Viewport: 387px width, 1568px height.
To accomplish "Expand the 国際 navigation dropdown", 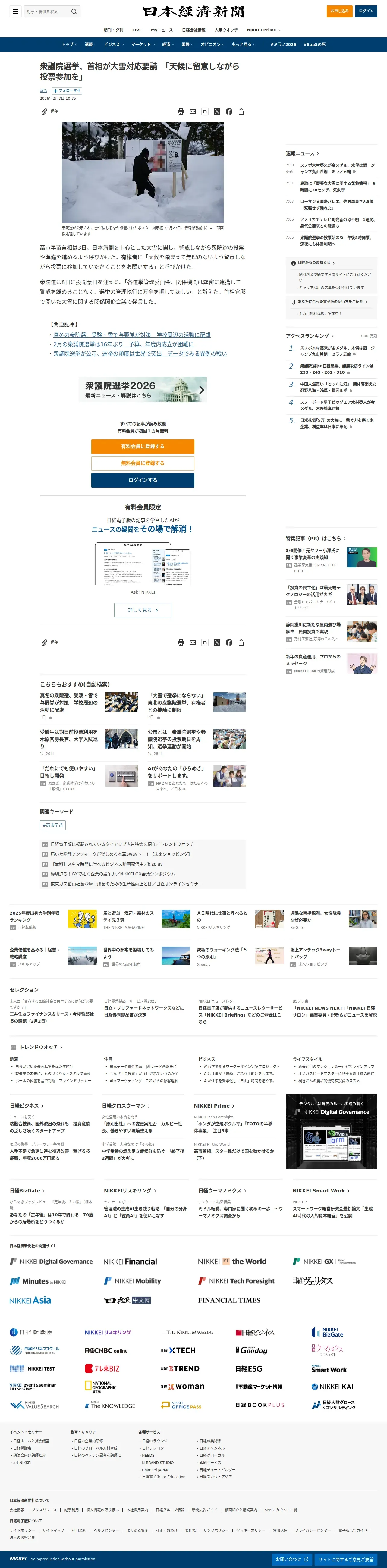I will click(187, 44).
